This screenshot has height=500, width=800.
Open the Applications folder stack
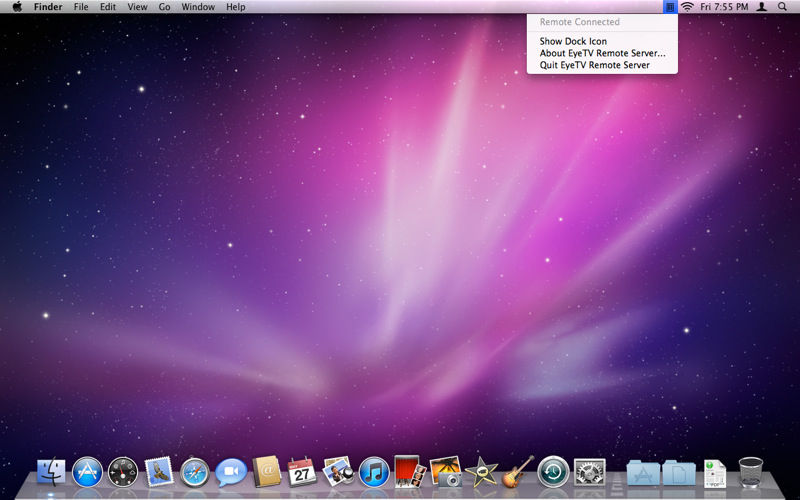tap(643, 472)
